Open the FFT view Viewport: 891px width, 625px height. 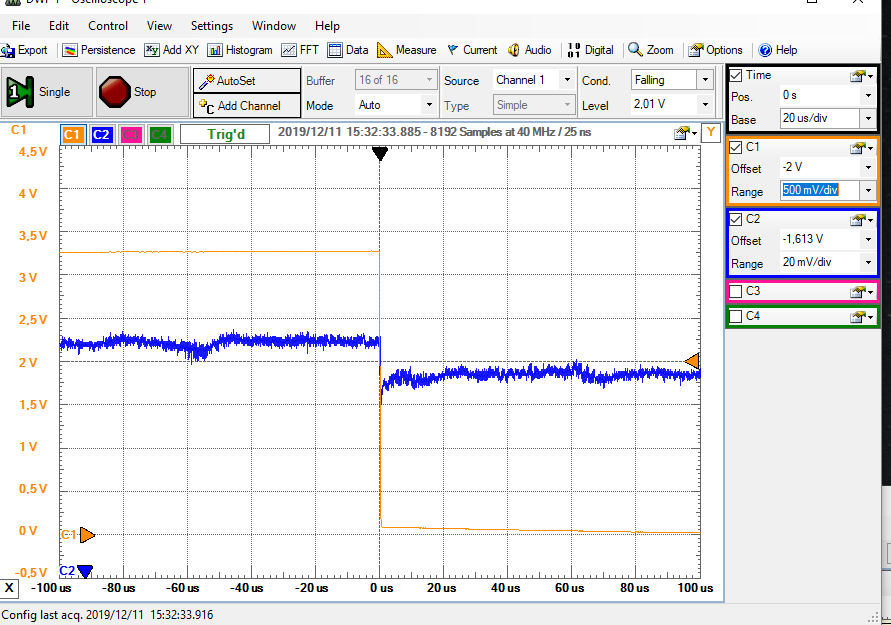(x=300, y=50)
